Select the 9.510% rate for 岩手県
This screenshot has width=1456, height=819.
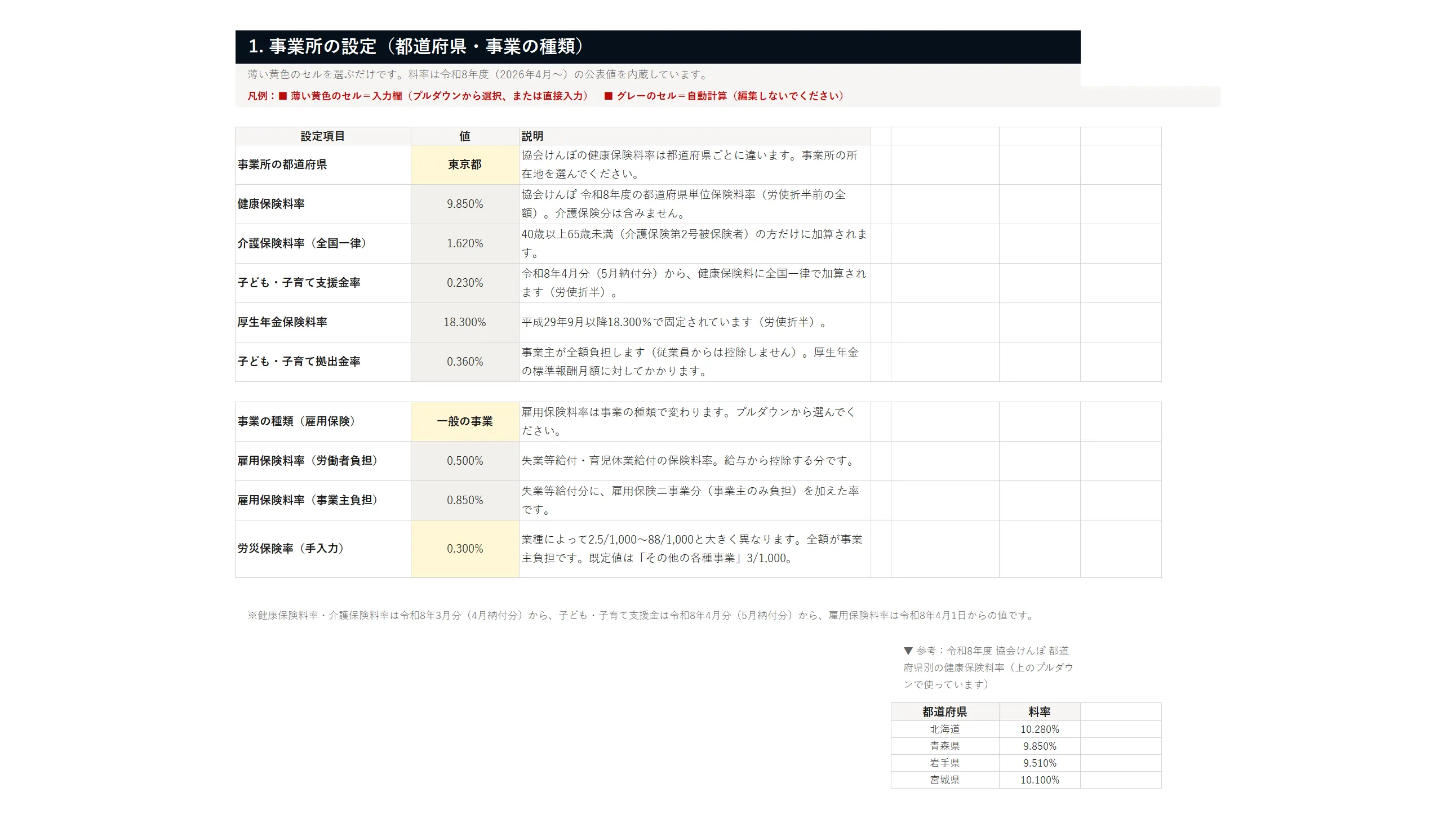[x=1040, y=763]
